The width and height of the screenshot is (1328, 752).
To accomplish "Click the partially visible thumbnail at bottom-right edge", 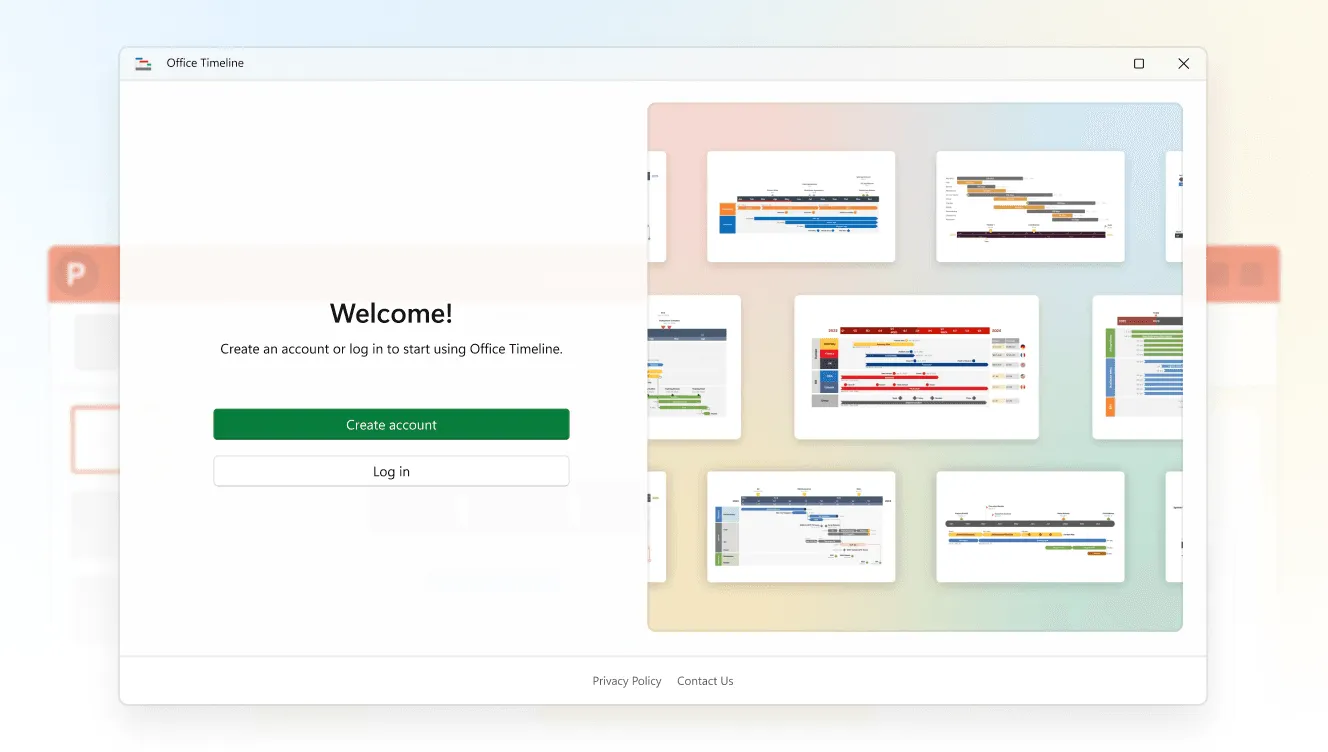I will [1174, 527].
